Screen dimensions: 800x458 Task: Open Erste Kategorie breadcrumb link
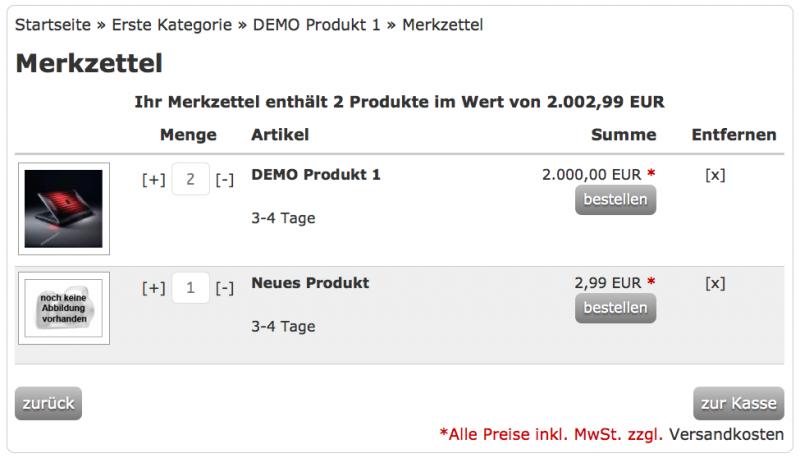168,24
